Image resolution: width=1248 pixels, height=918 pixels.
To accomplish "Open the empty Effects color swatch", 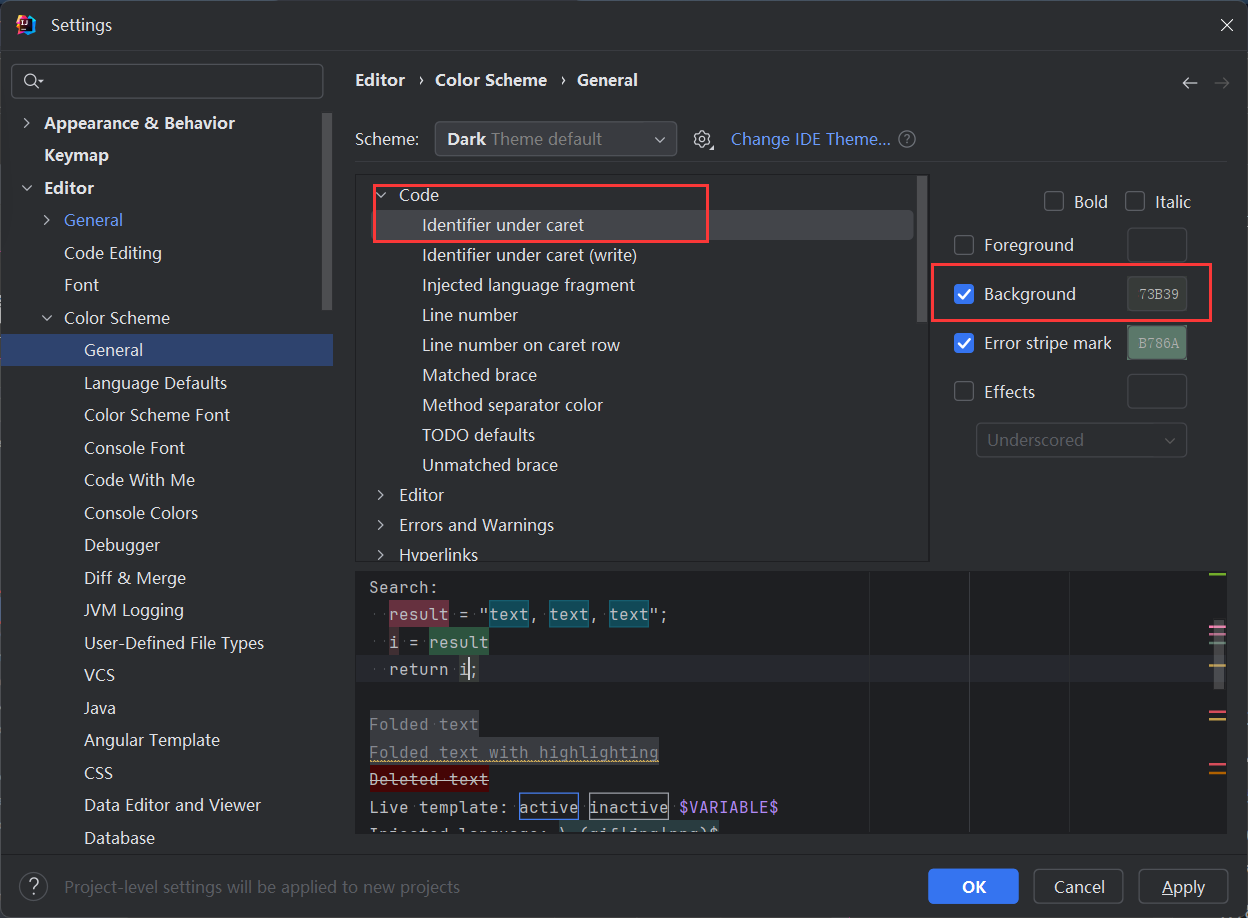I will coord(1157,392).
